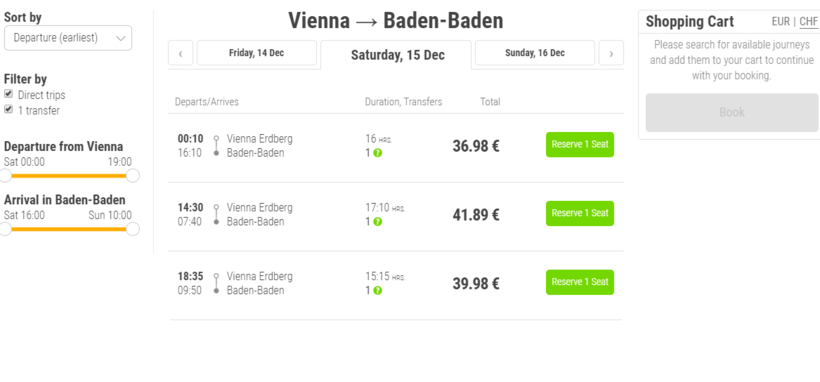820x382 pixels.
Task: Switch cart currency to EUR
Action: pos(780,22)
